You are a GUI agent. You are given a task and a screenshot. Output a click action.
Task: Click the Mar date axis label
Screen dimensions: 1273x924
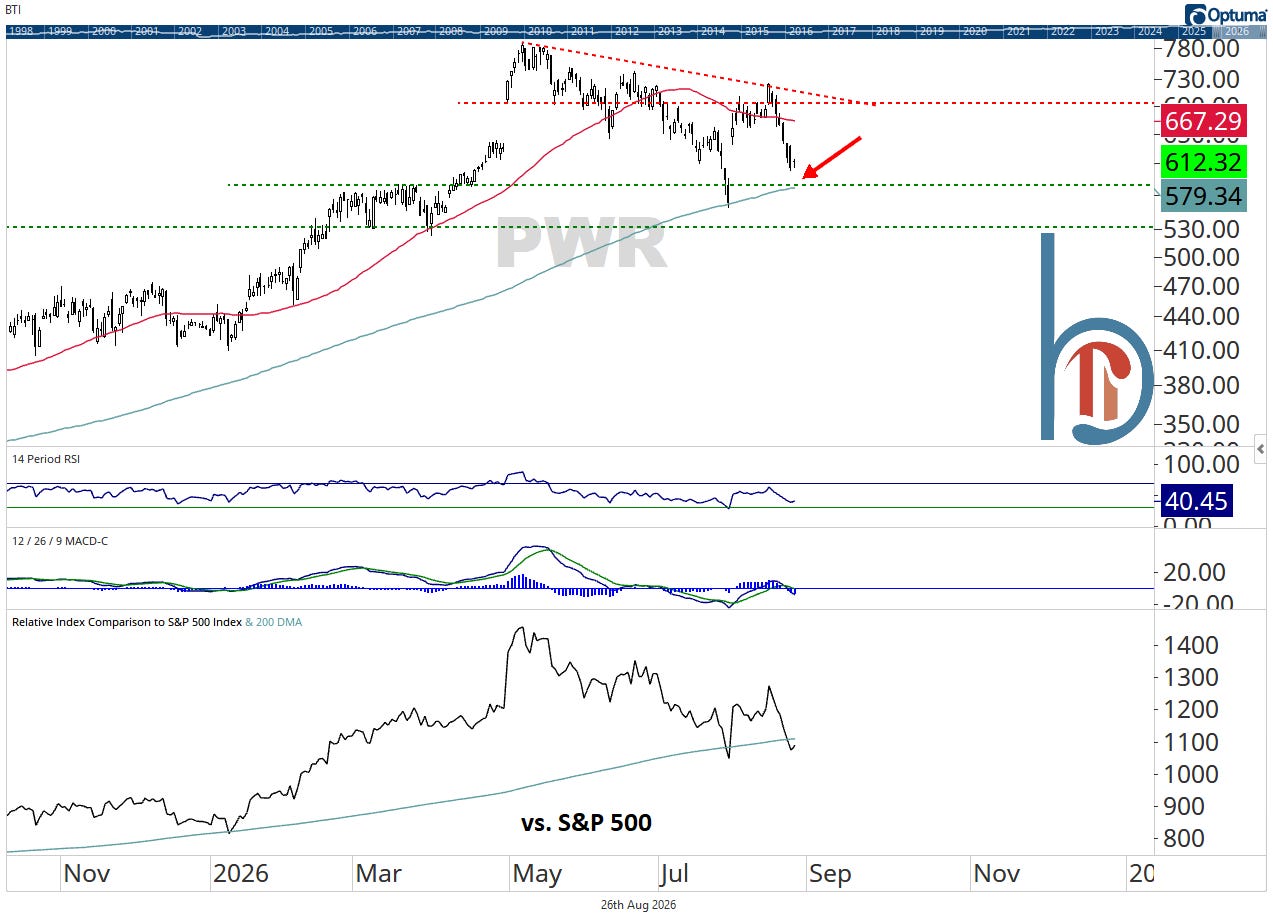click(x=379, y=874)
